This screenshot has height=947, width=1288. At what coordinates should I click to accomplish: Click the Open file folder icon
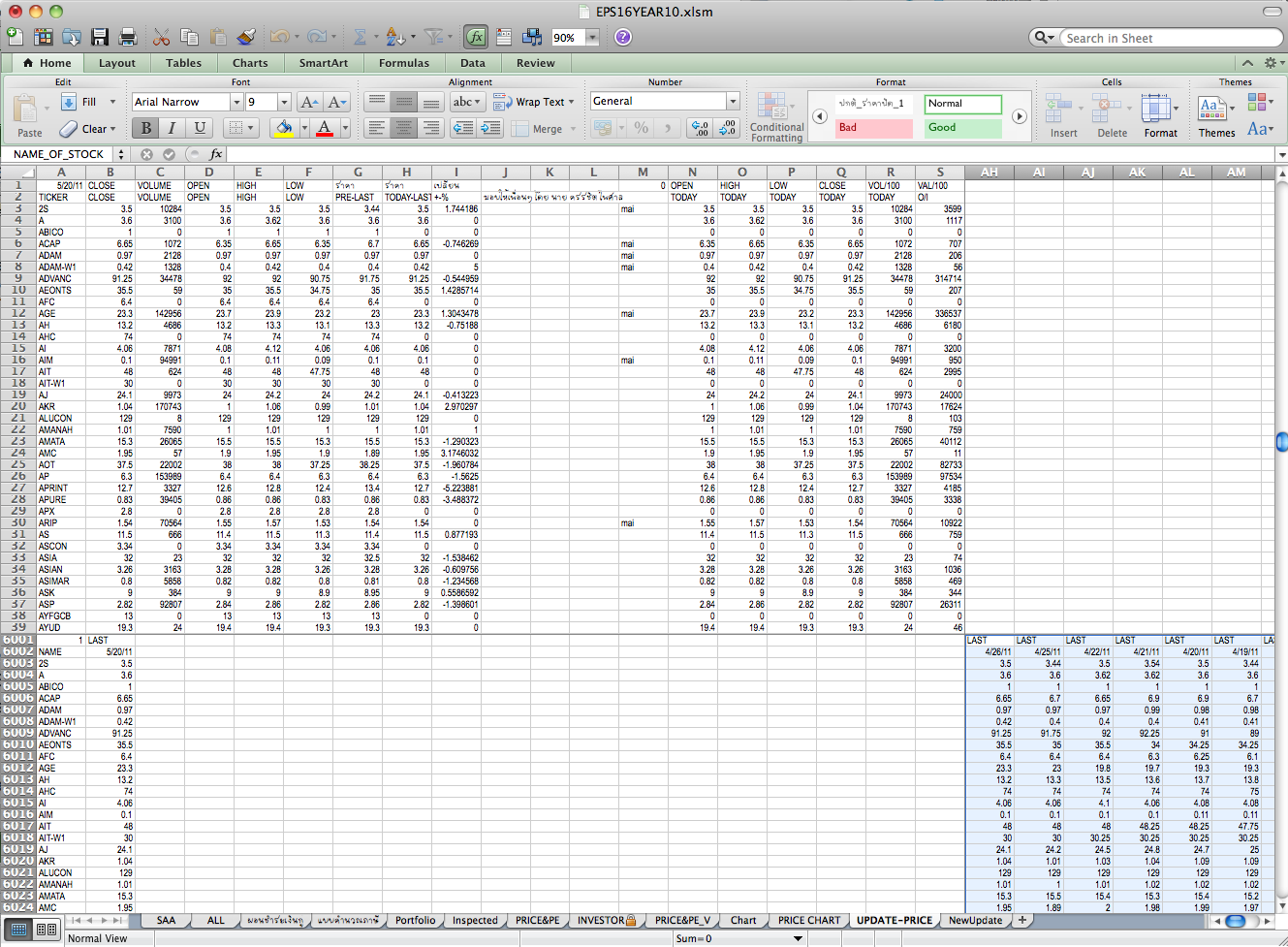pyautogui.click(x=71, y=37)
